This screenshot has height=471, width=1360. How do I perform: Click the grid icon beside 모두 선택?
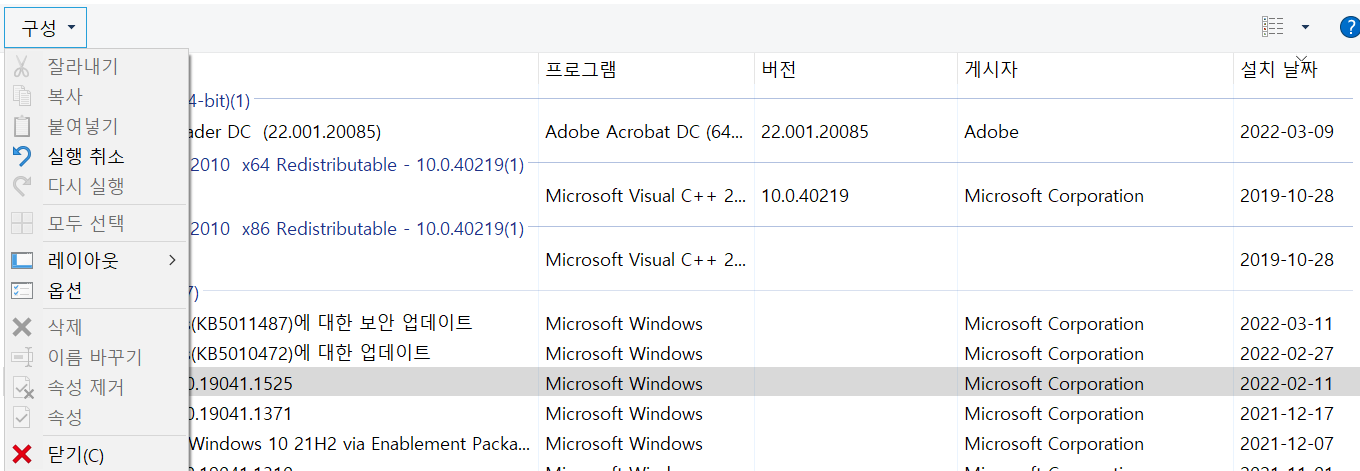(22, 223)
